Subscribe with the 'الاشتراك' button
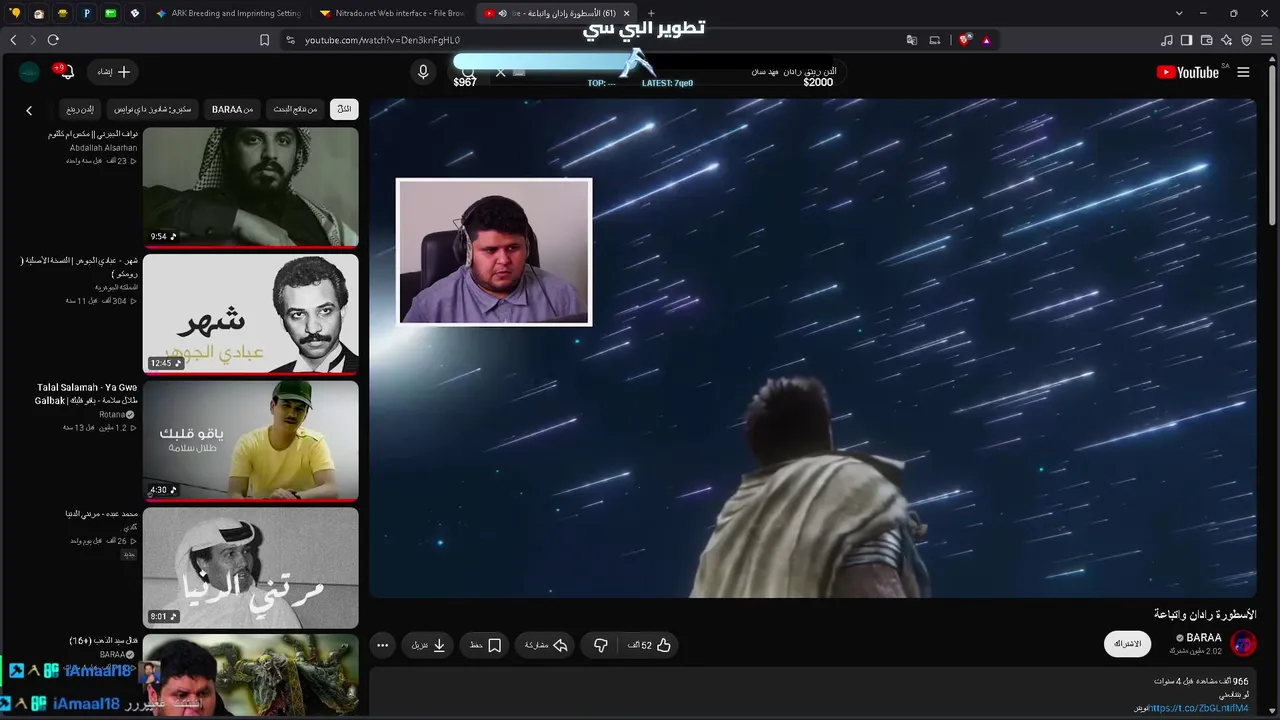 click(x=1128, y=644)
